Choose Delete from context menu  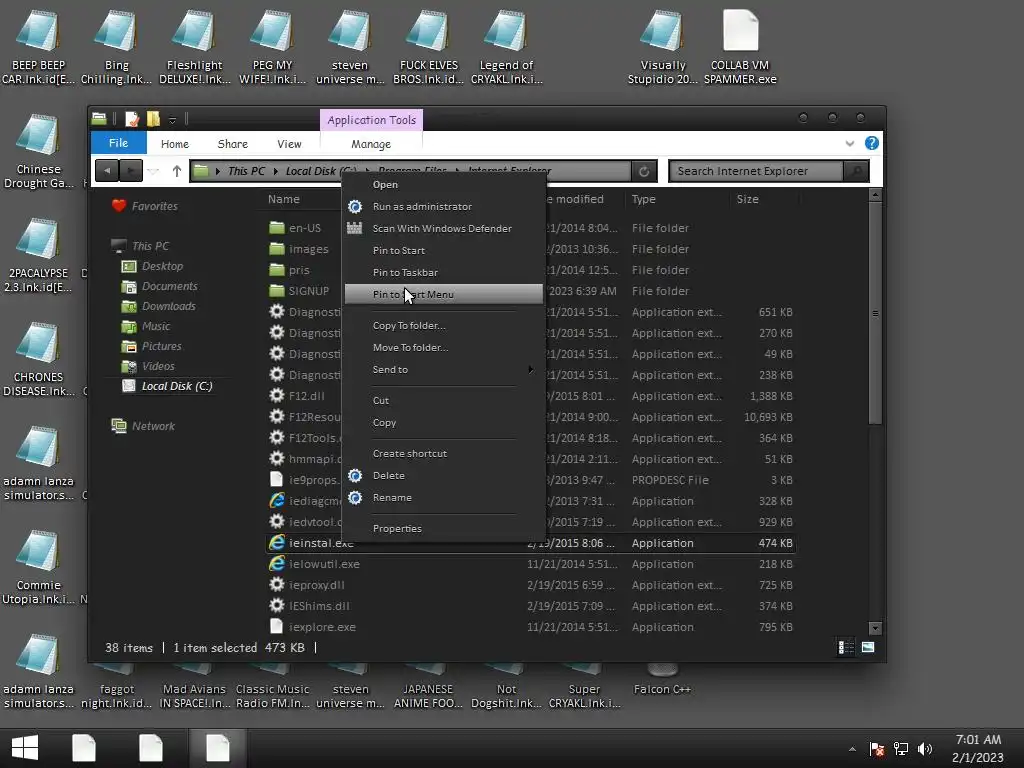pyautogui.click(x=389, y=476)
